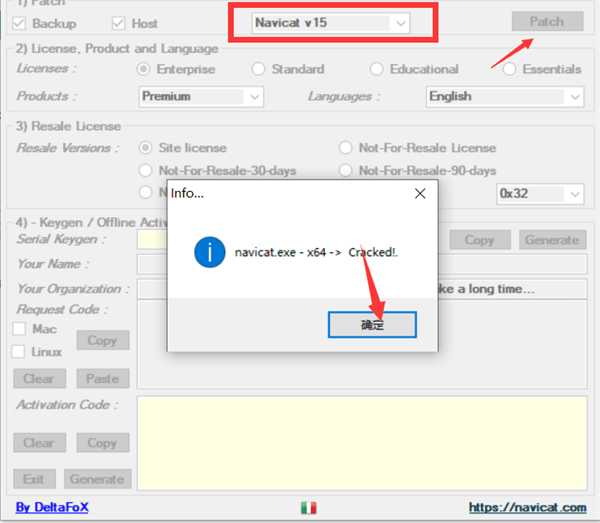Select the Enterprise license option

pyautogui.click(x=144, y=69)
